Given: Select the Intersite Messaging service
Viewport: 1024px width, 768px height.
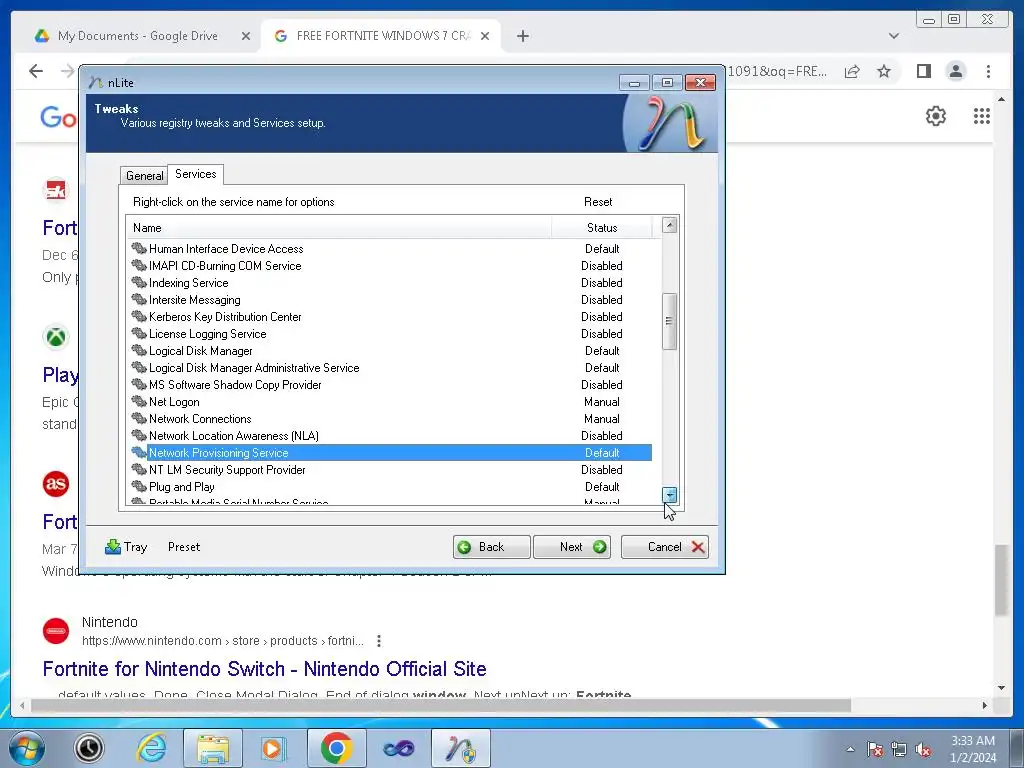Looking at the screenshot, I should [x=391, y=300].
